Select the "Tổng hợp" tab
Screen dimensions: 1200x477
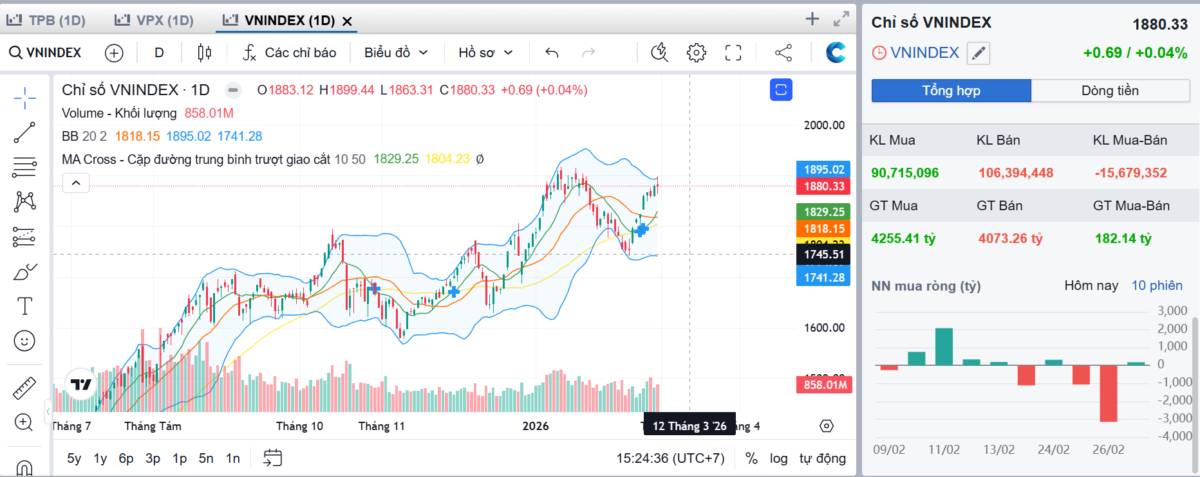951,90
